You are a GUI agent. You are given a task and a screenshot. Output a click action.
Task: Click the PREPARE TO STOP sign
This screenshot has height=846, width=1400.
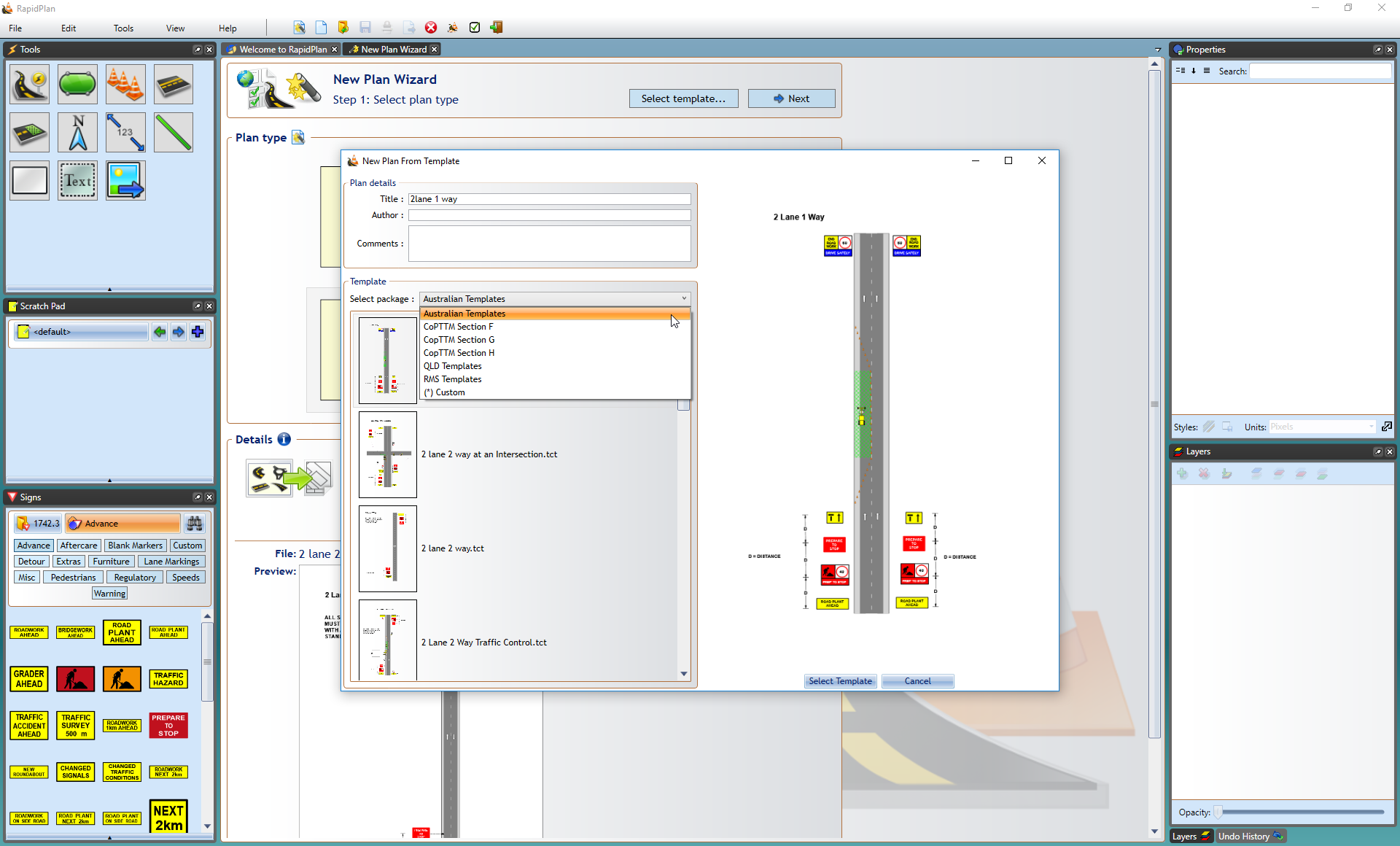click(168, 726)
